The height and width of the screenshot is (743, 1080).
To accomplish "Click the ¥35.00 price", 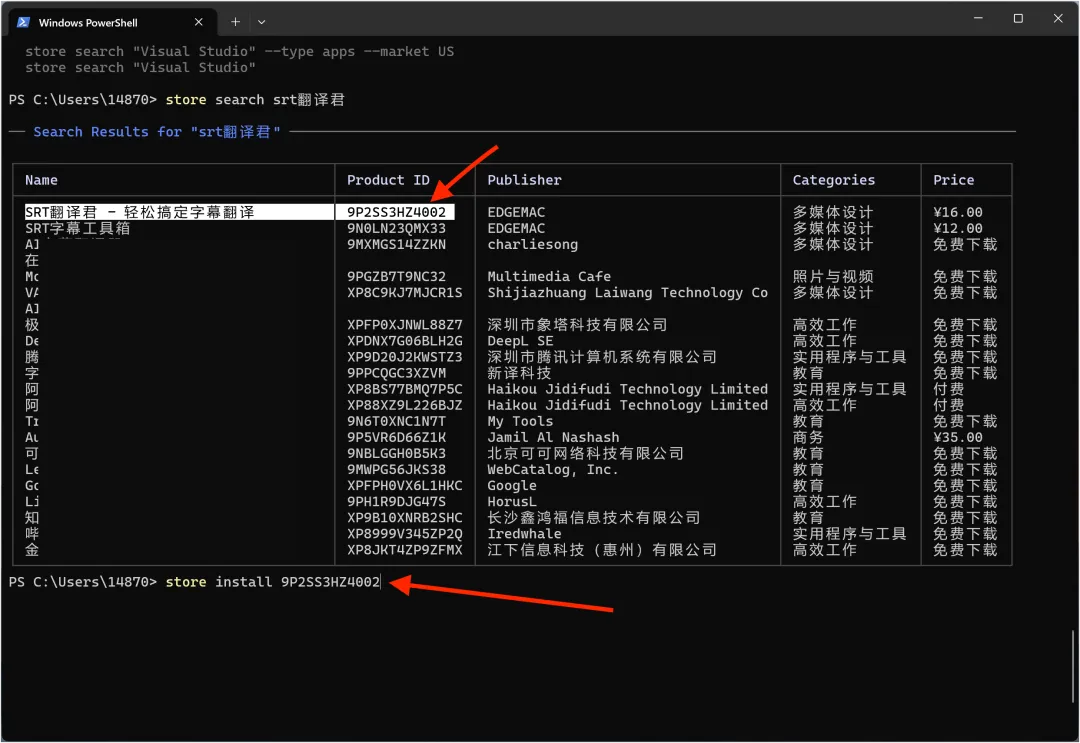I will tap(957, 437).
